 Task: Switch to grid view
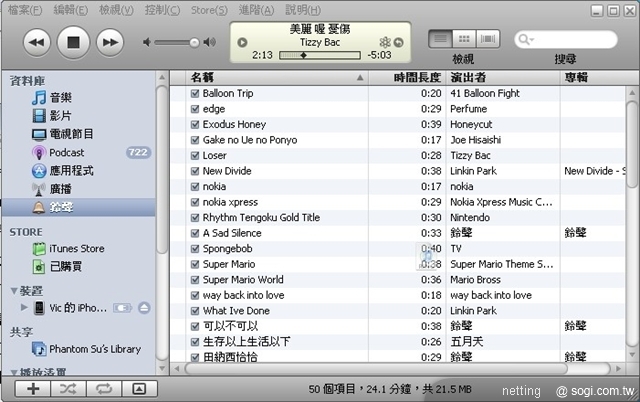[464, 39]
